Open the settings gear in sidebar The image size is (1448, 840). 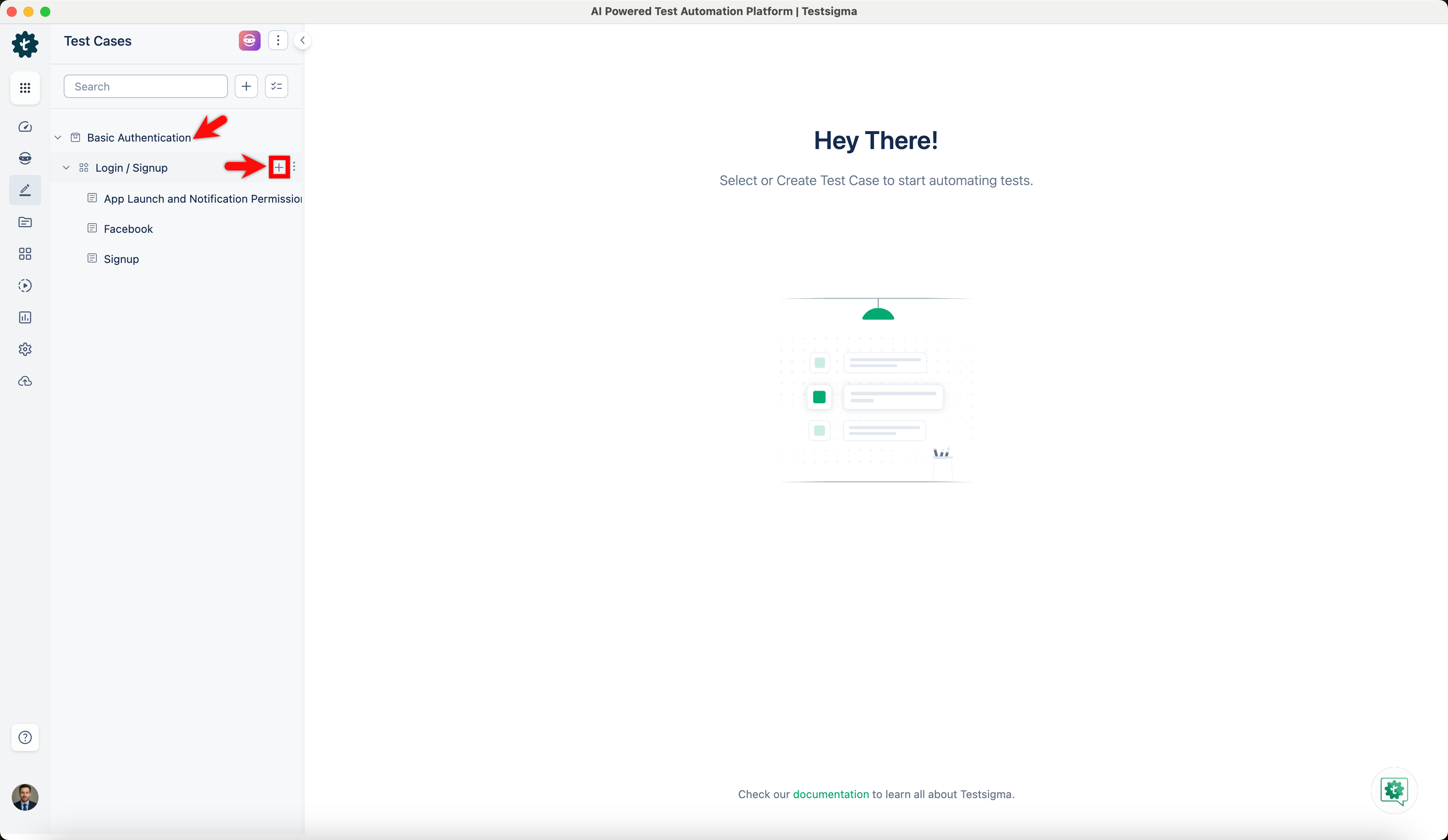click(x=25, y=349)
